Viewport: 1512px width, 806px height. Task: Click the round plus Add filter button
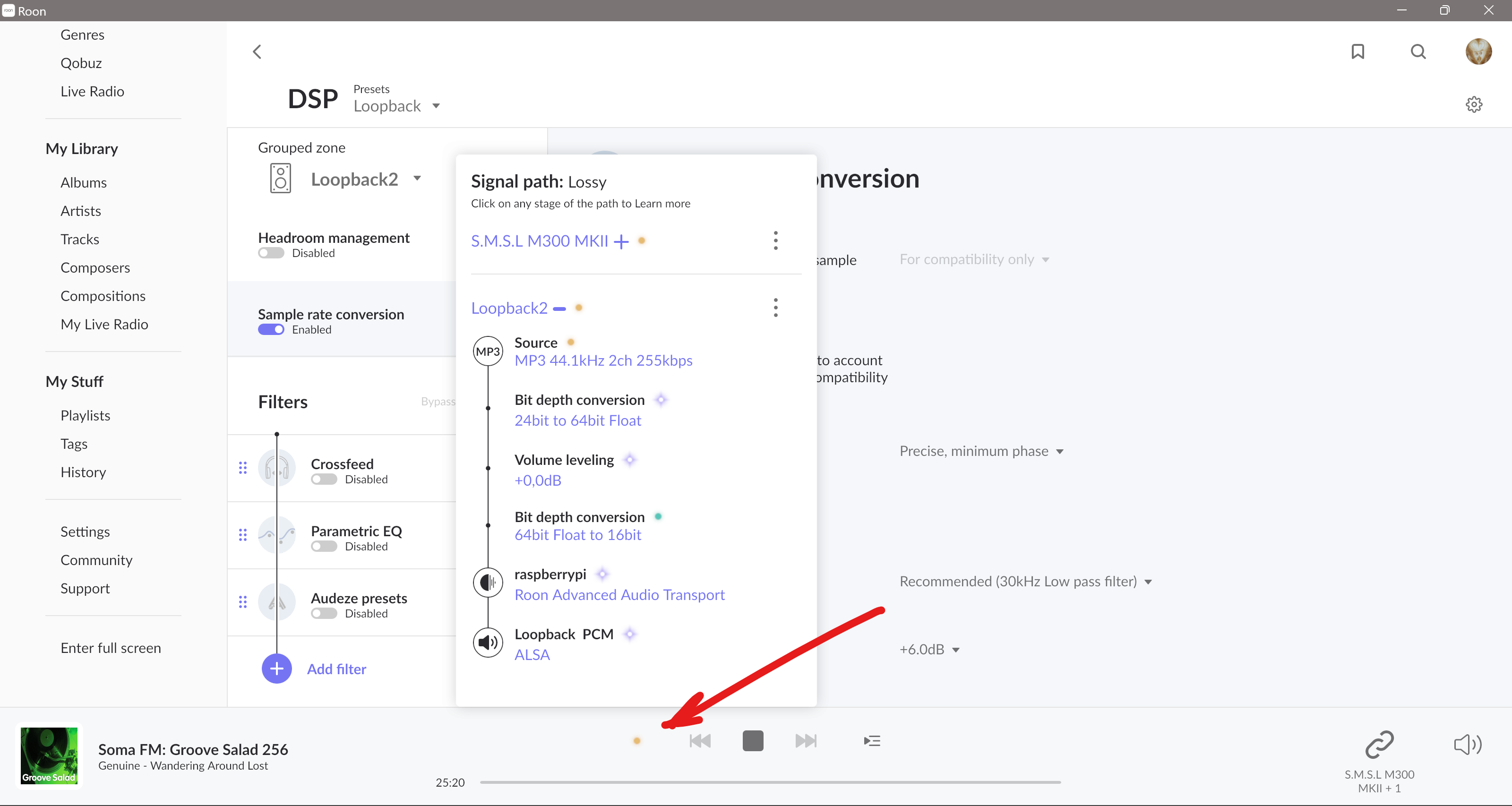[276, 669]
